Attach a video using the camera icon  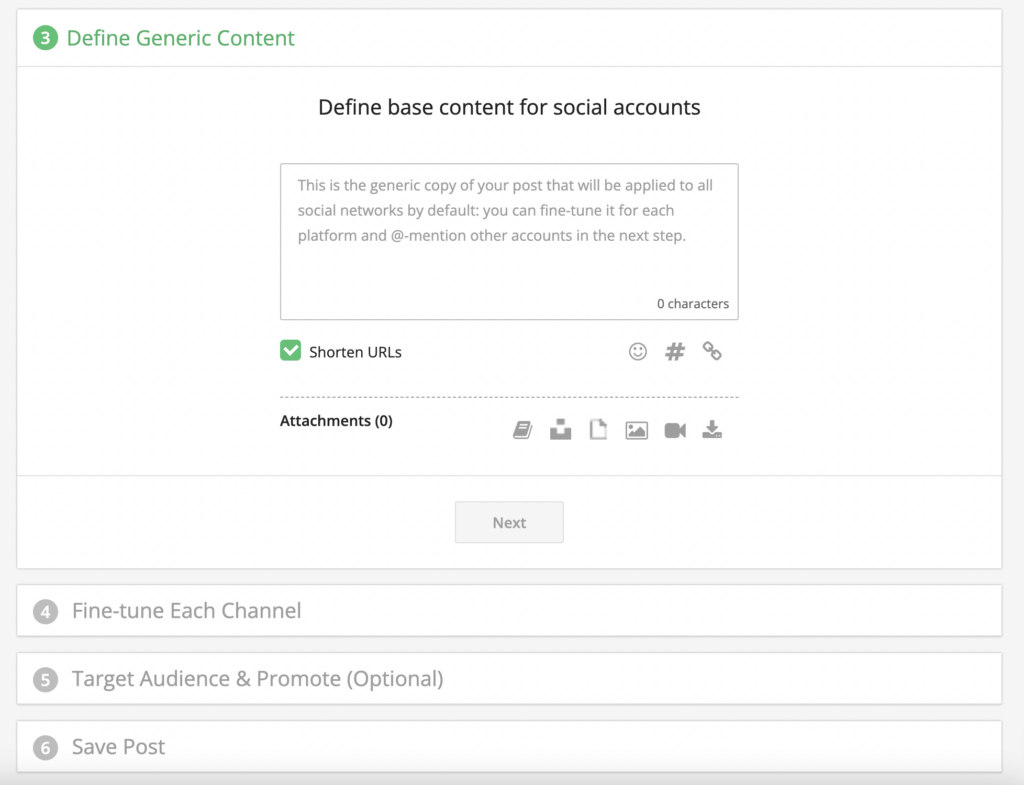tap(674, 429)
